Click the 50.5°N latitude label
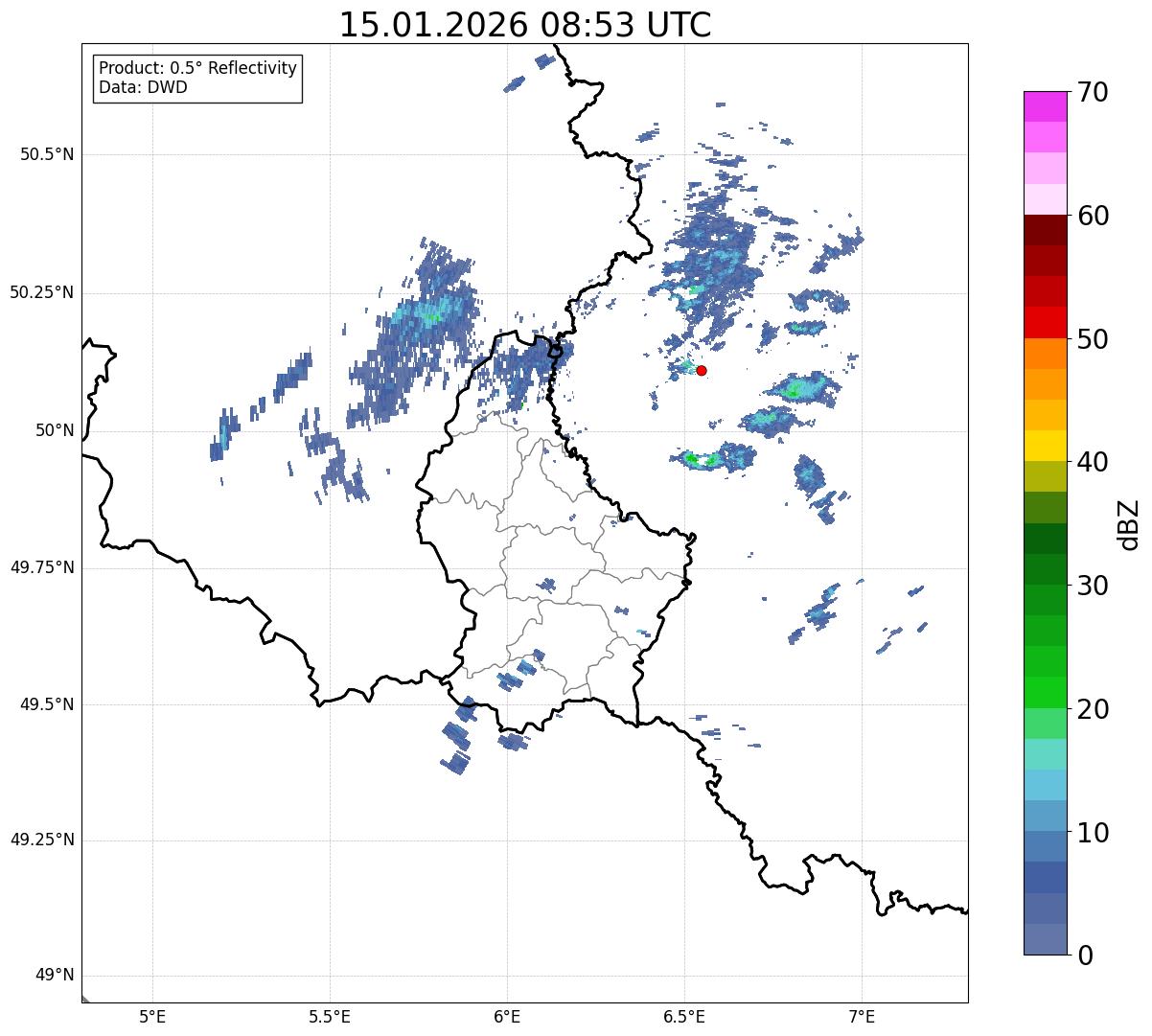 click(47, 154)
